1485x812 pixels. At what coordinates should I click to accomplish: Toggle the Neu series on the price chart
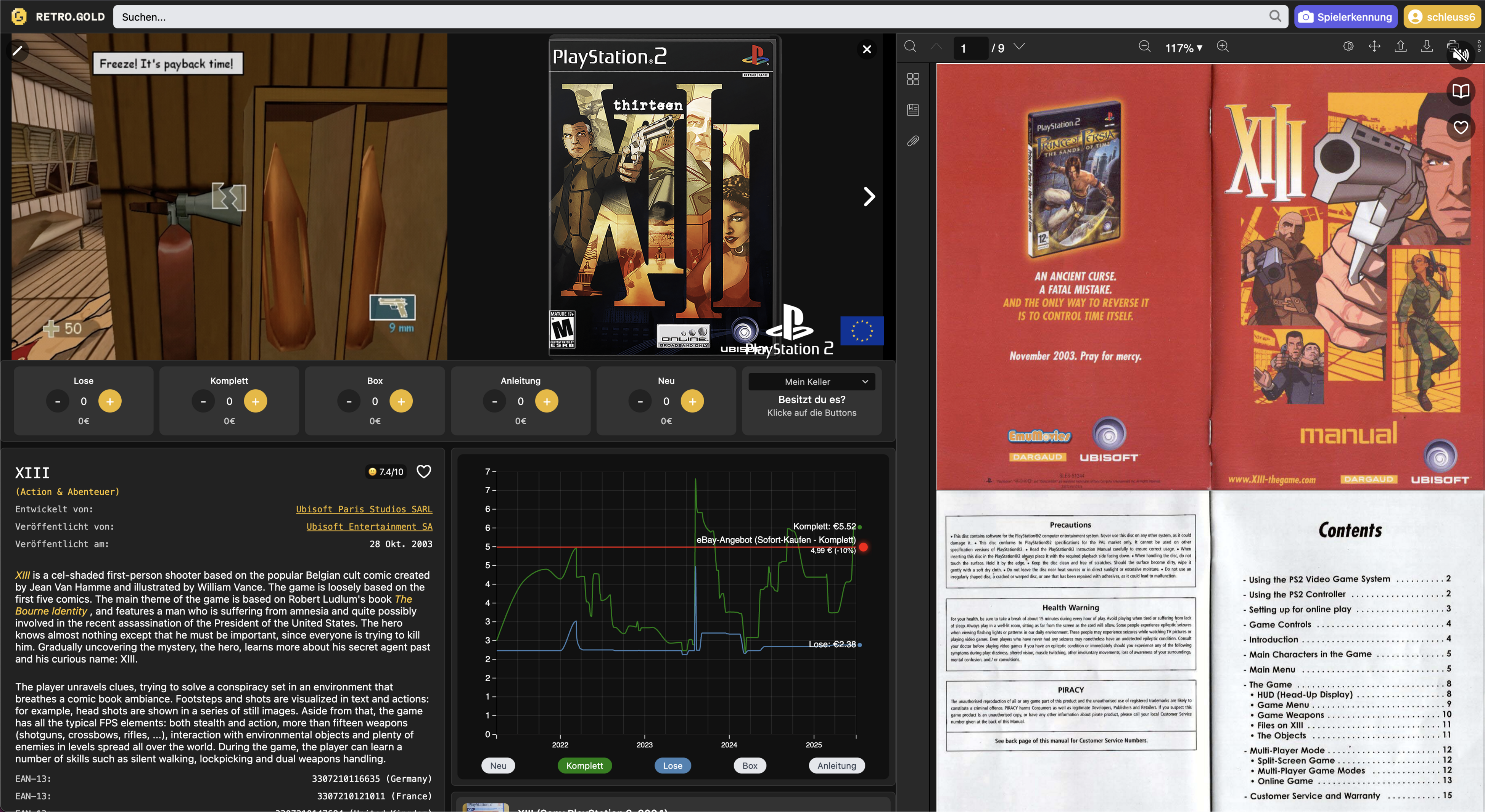pyautogui.click(x=498, y=765)
